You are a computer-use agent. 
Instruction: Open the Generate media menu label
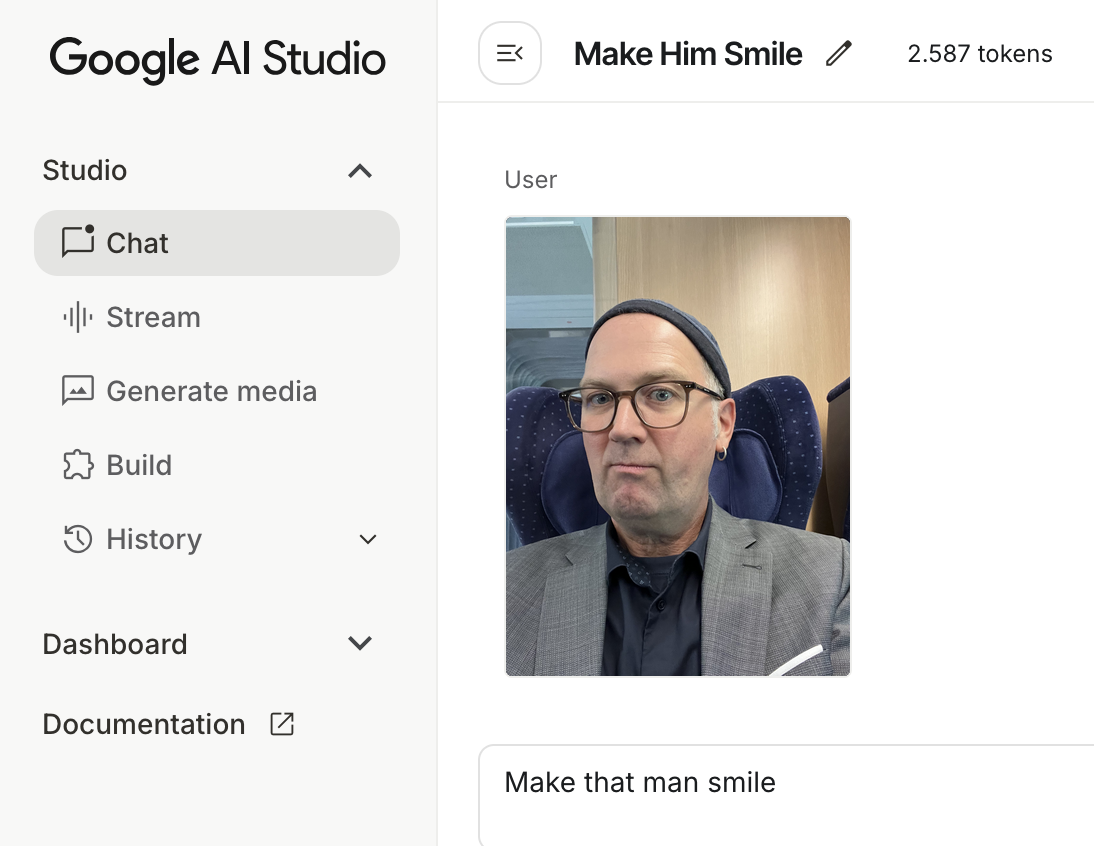211,391
